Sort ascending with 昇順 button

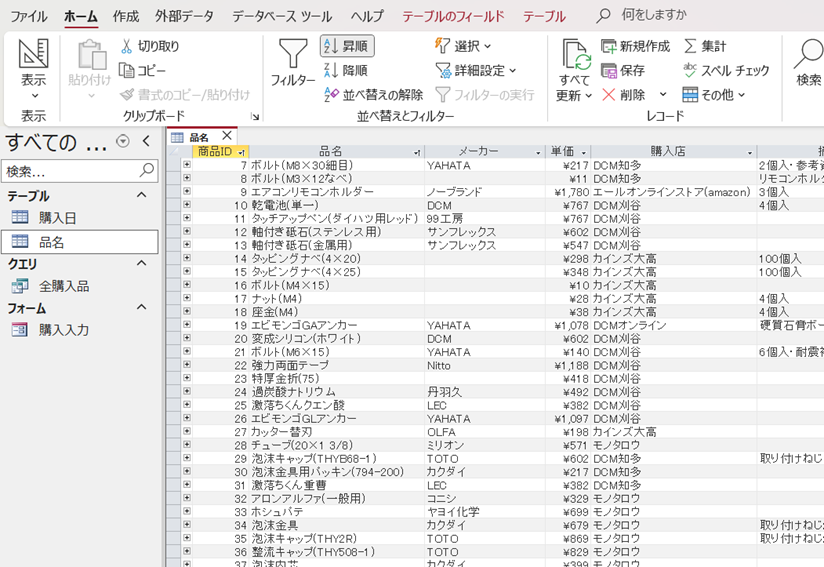[347, 46]
